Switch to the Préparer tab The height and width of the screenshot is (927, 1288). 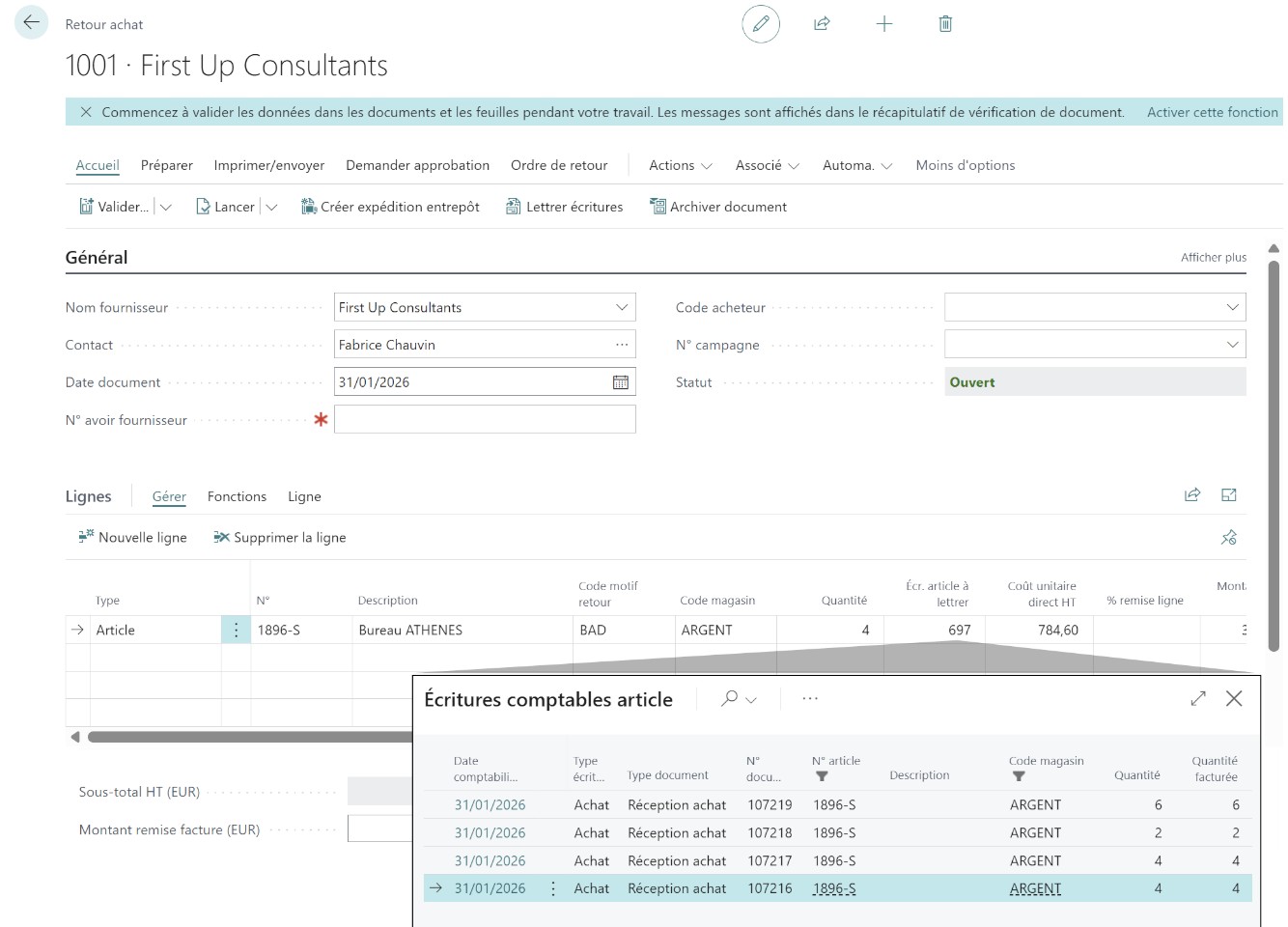(x=167, y=165)
